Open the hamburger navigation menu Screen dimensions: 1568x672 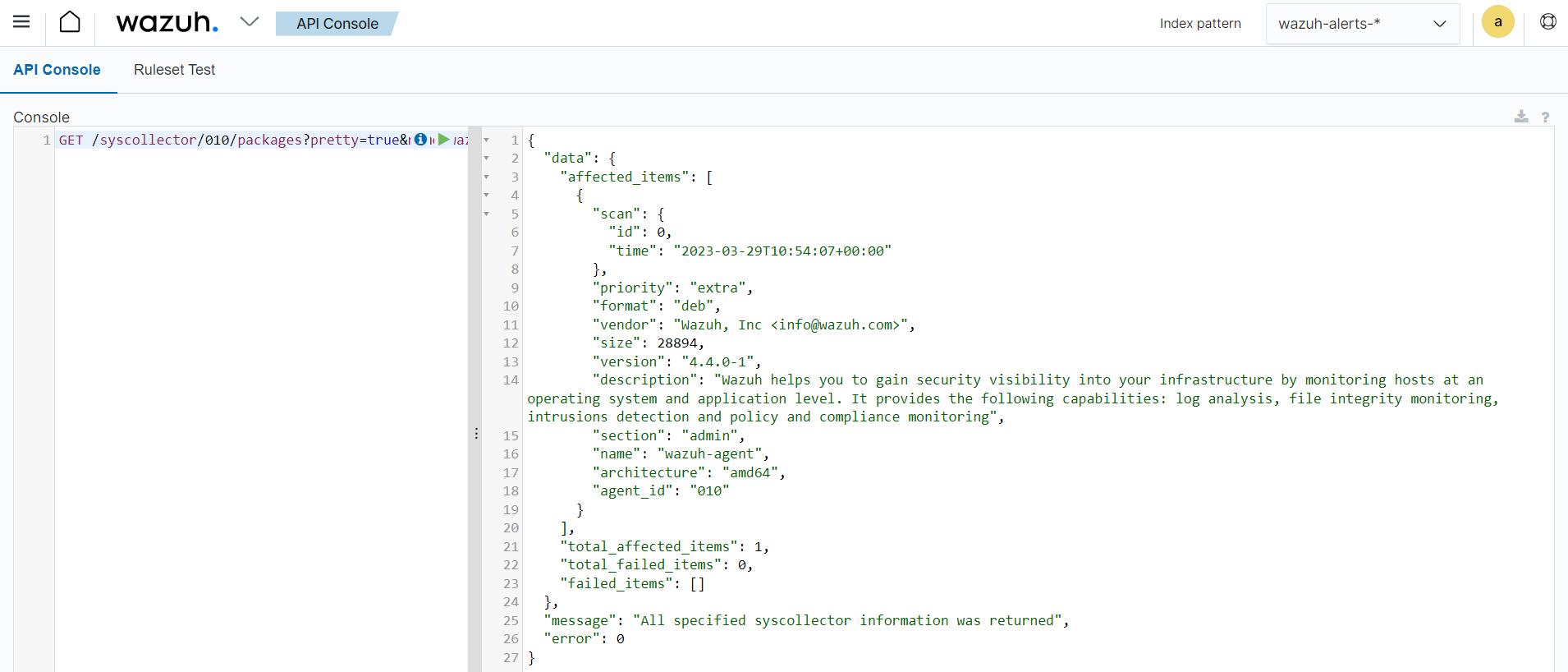[21, 22]
